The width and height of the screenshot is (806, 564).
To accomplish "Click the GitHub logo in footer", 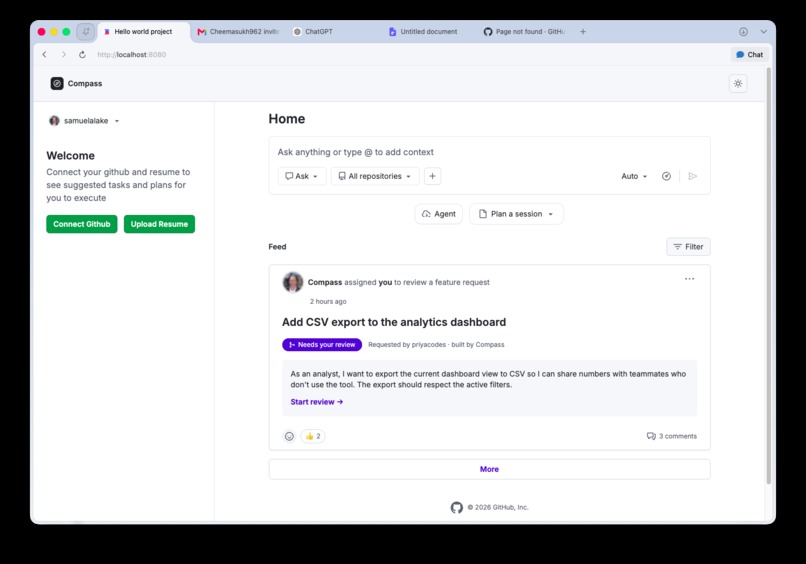I will click(456, 507).
